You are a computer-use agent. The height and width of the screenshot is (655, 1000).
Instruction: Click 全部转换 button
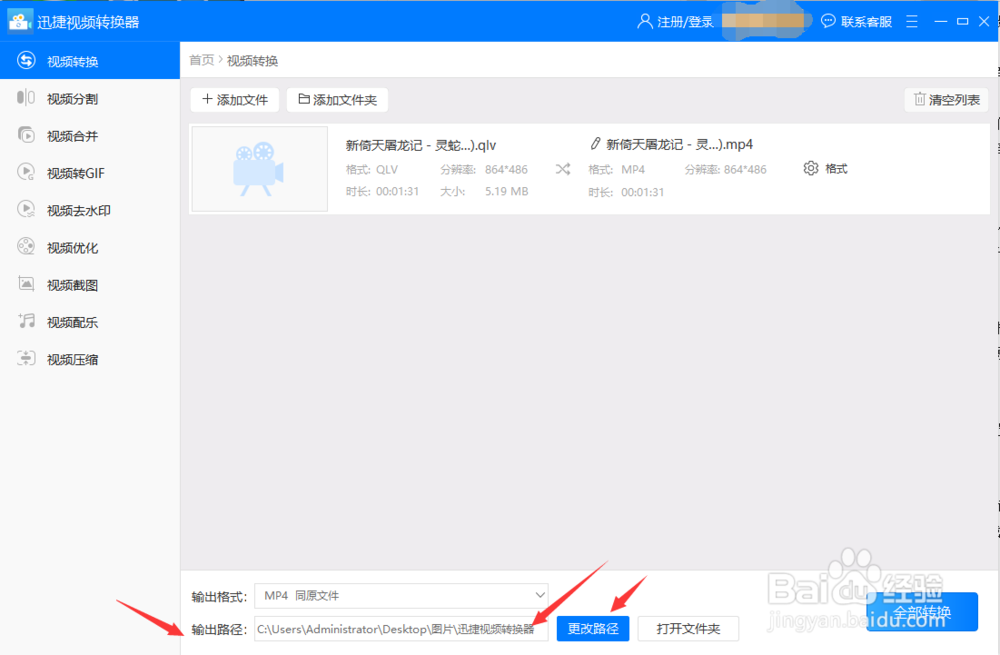tap(922, 612)
